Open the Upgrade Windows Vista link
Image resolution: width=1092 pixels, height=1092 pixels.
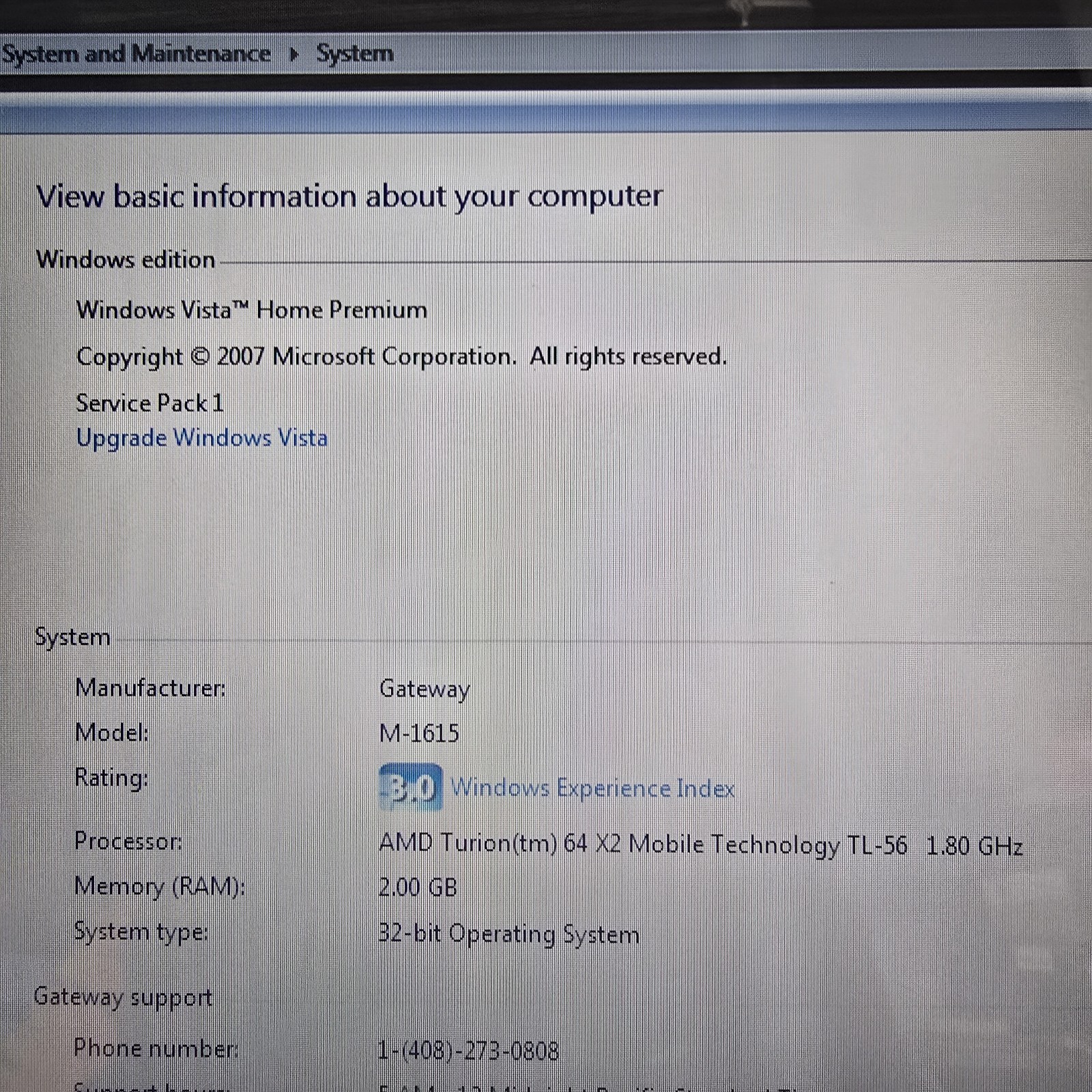coord(202,437)
